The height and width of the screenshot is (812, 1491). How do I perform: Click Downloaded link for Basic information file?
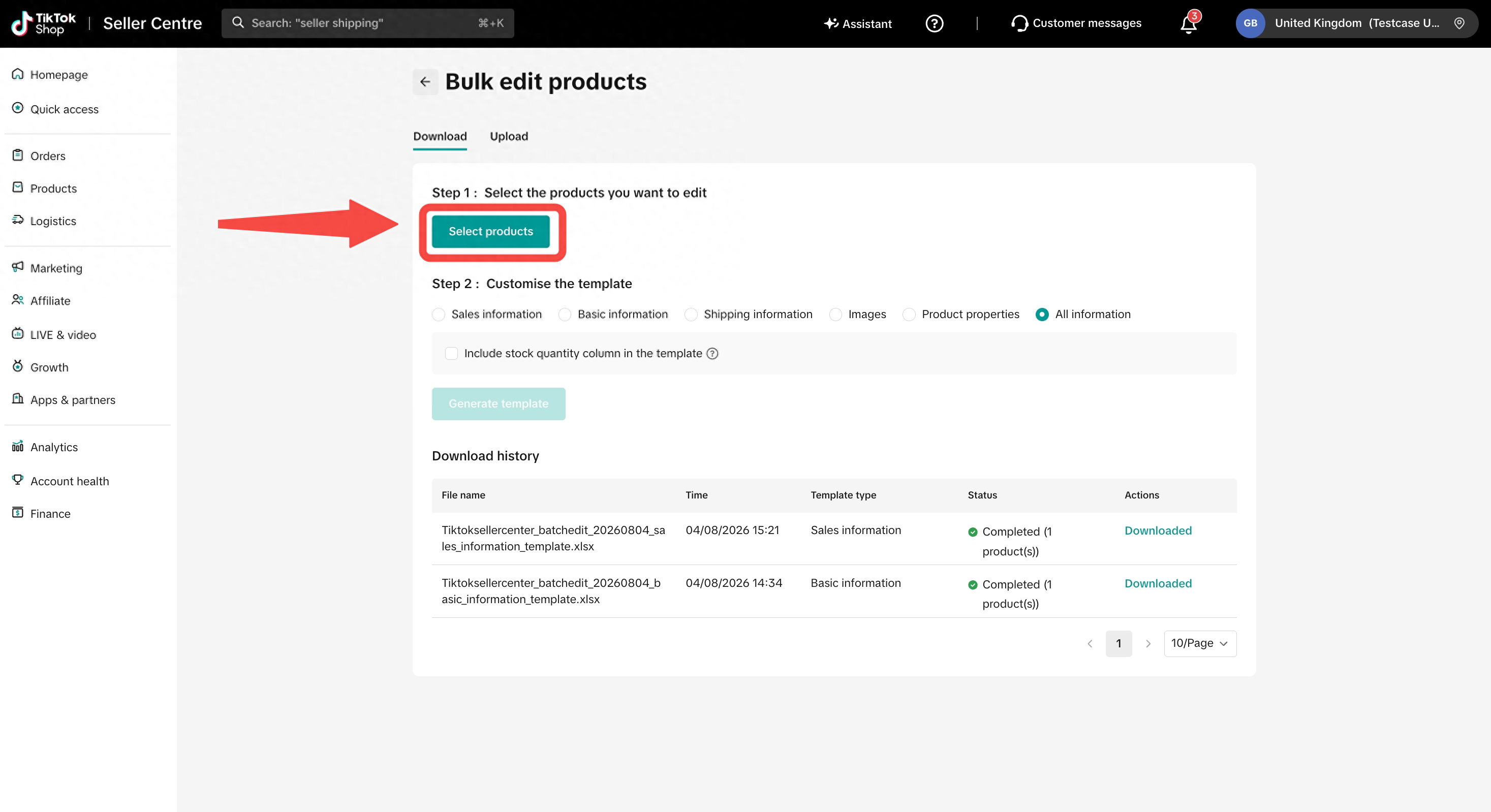[x=1158, y=583]
